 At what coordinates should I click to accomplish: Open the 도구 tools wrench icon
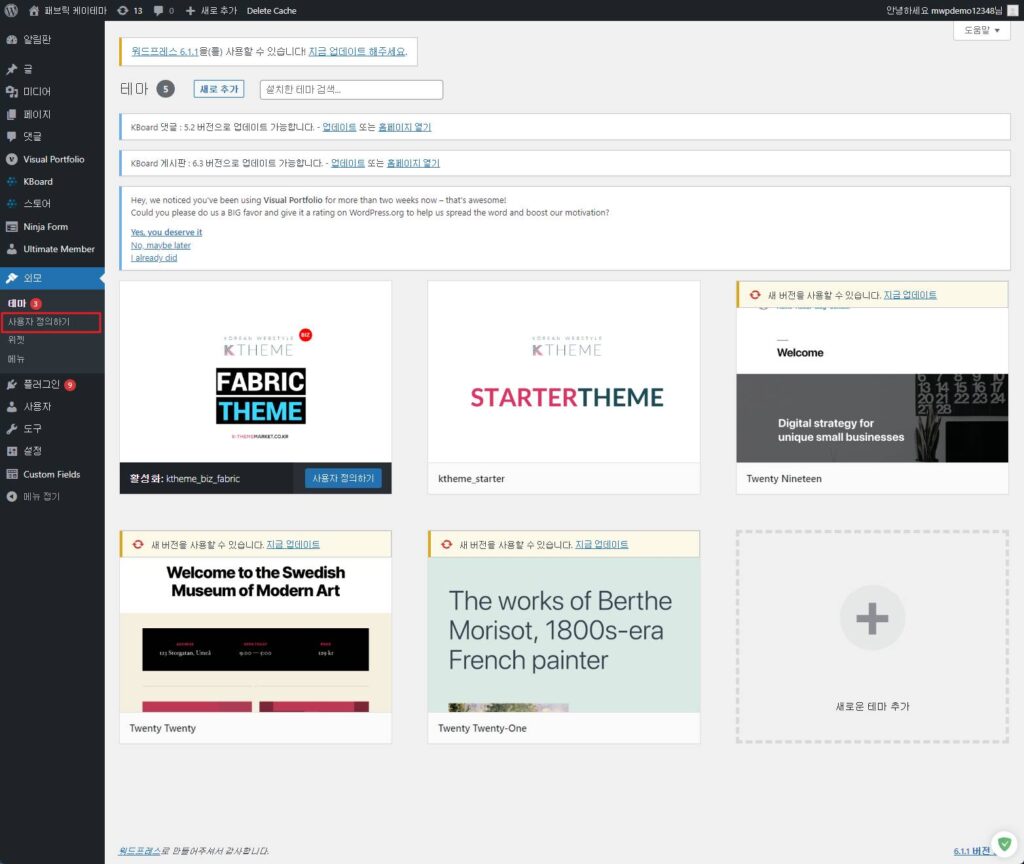(x=12, y=428)
